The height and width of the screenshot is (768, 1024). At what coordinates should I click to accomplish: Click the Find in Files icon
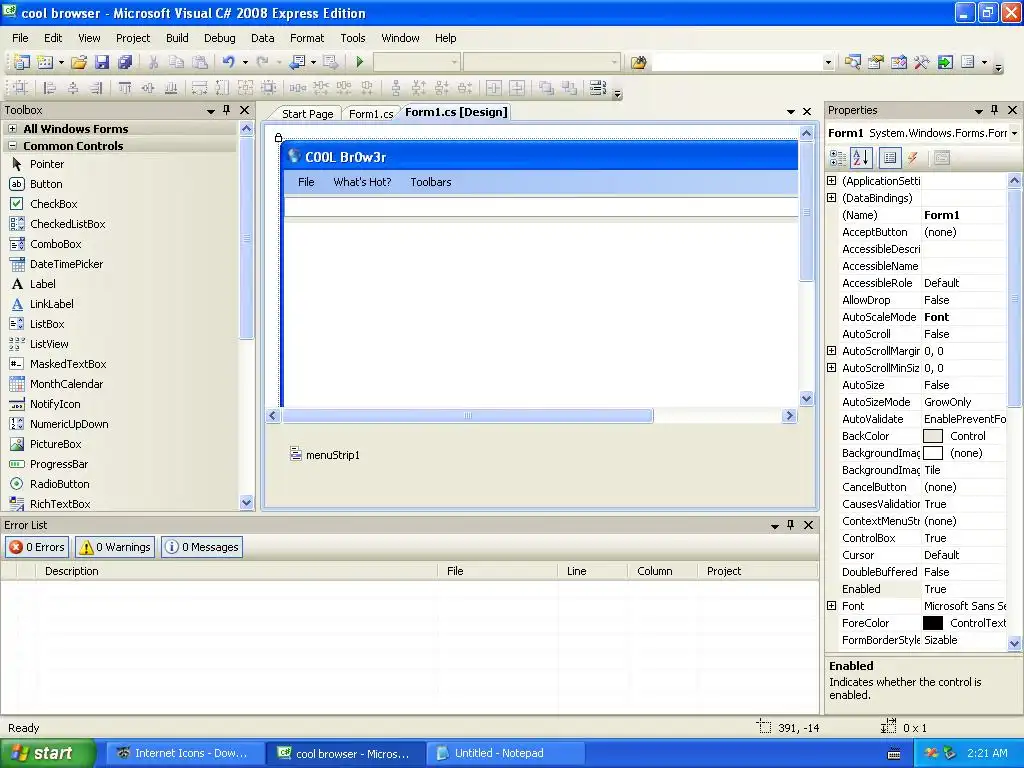pos(639,62)
